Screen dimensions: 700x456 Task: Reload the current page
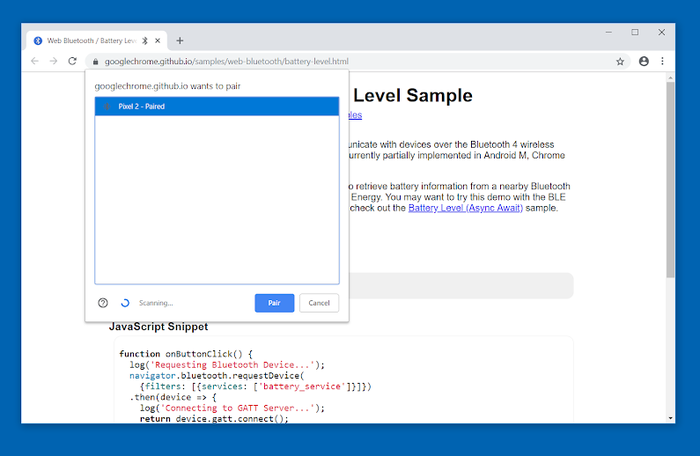(72, 61)
